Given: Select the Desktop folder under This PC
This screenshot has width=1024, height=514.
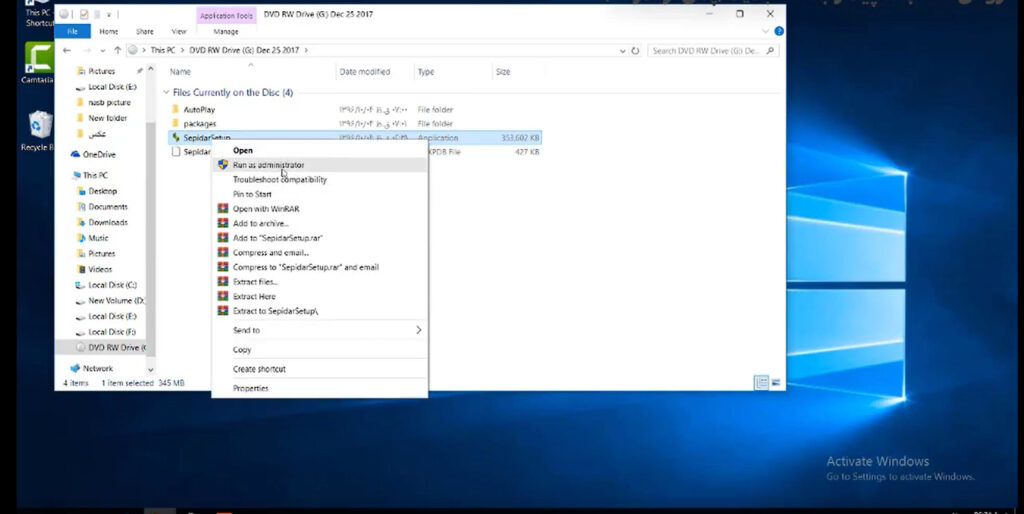Looking at the screenshot, I should (x=103, y=191).
